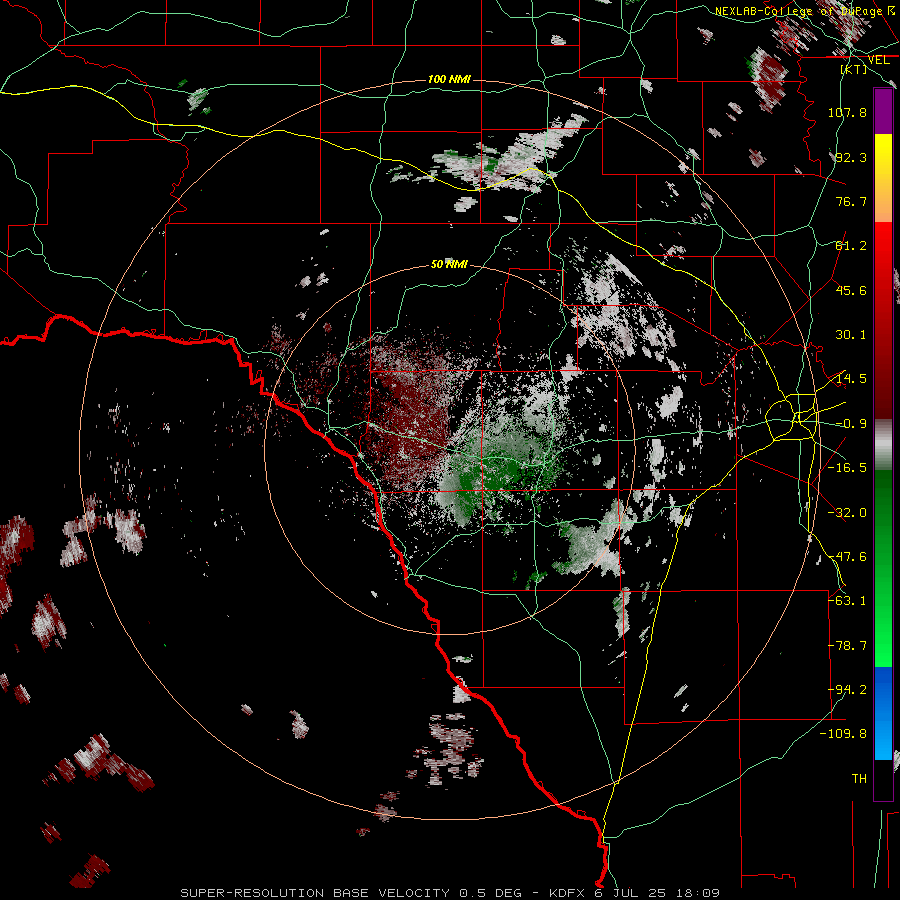The image size is (900, 900).
Task: Click the '61.2' scale value
Action: (851, 246)
